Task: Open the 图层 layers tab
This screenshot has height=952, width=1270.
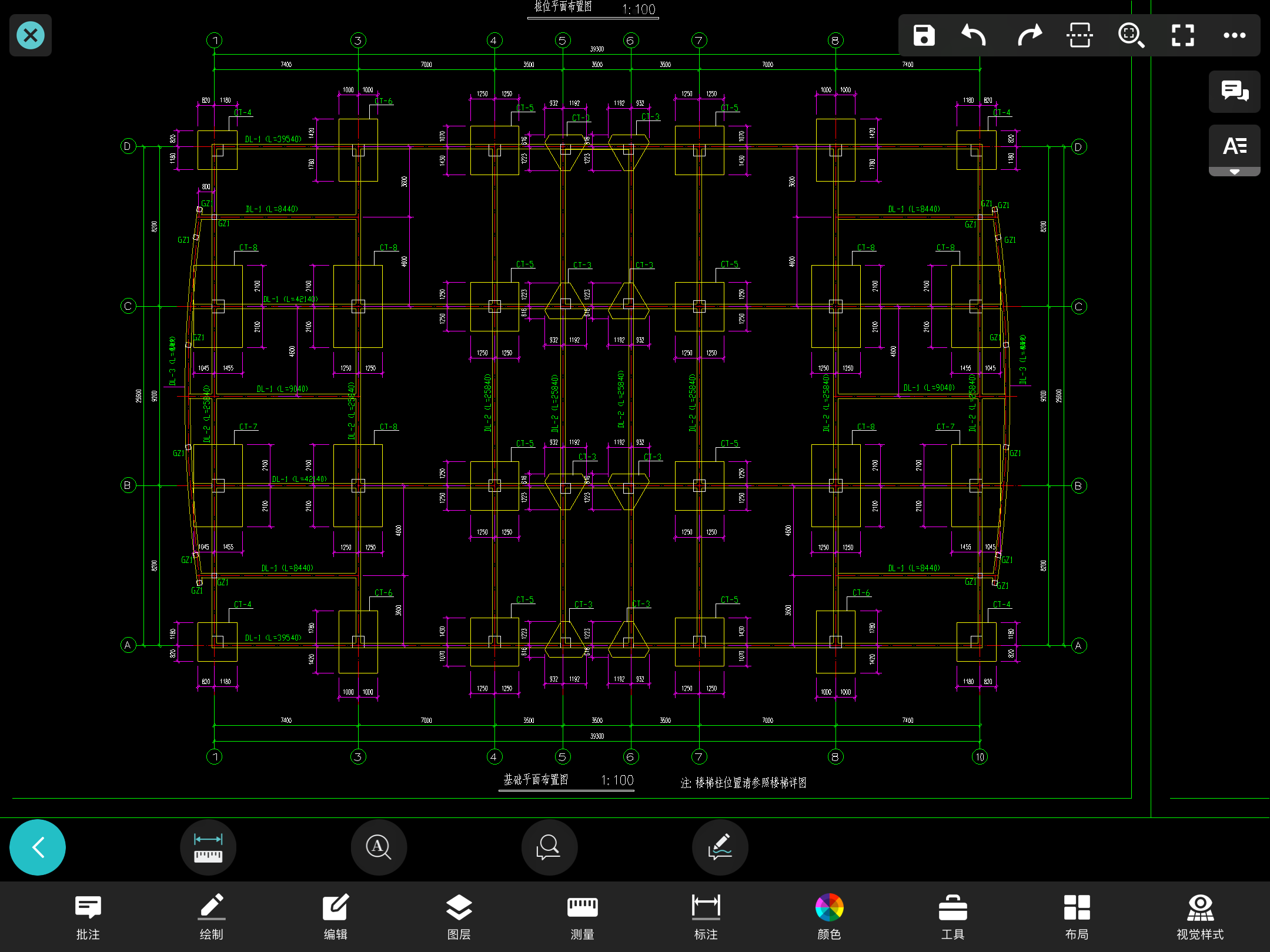Action: pyautogui.click(x=459, y=917)
